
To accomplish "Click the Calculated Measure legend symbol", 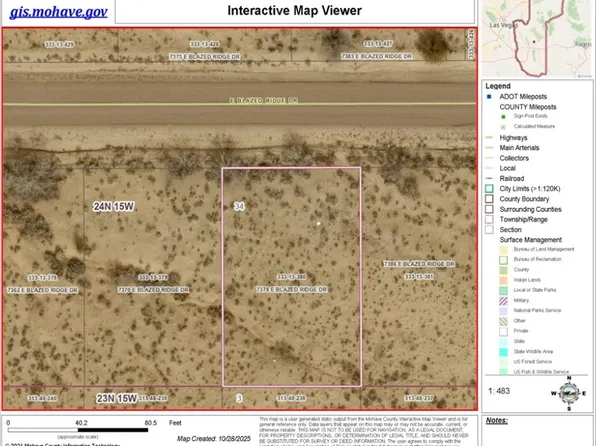I will [503, 127].
